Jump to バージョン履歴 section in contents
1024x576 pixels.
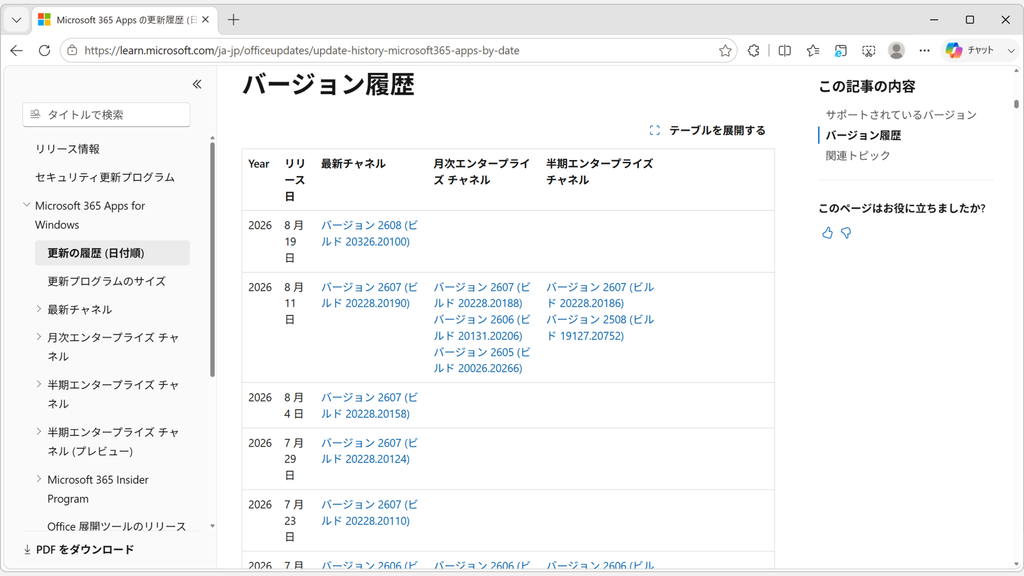863,135
